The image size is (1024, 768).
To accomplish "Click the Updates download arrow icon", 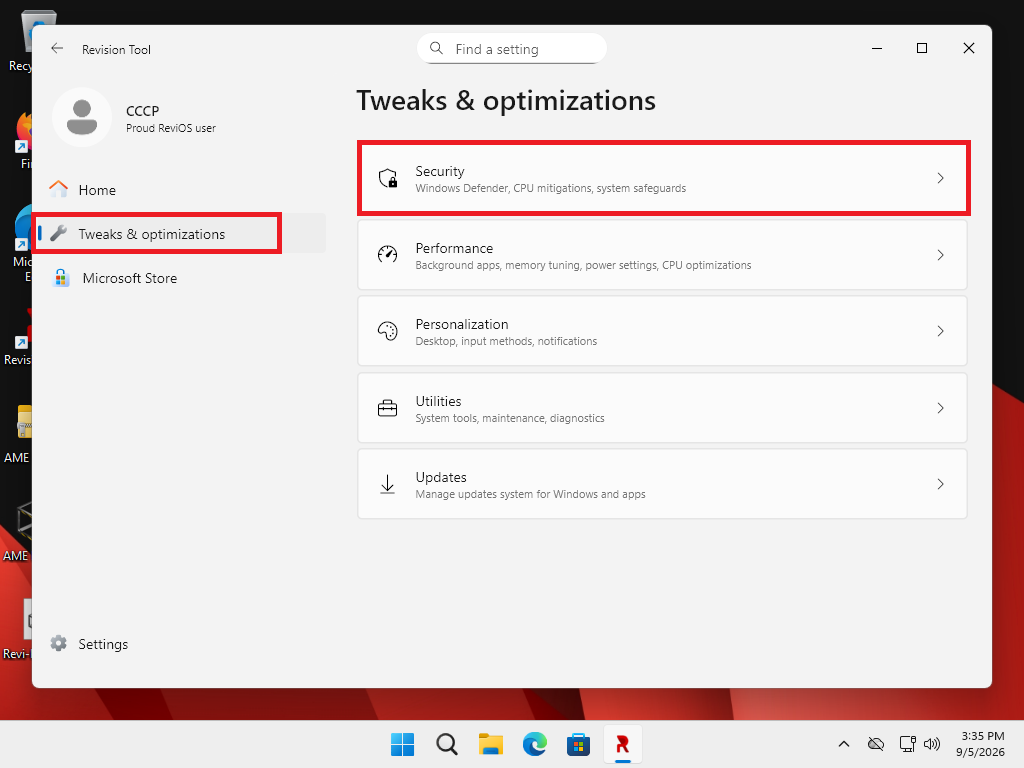I will pyautogui.click(x=388, y=484).
